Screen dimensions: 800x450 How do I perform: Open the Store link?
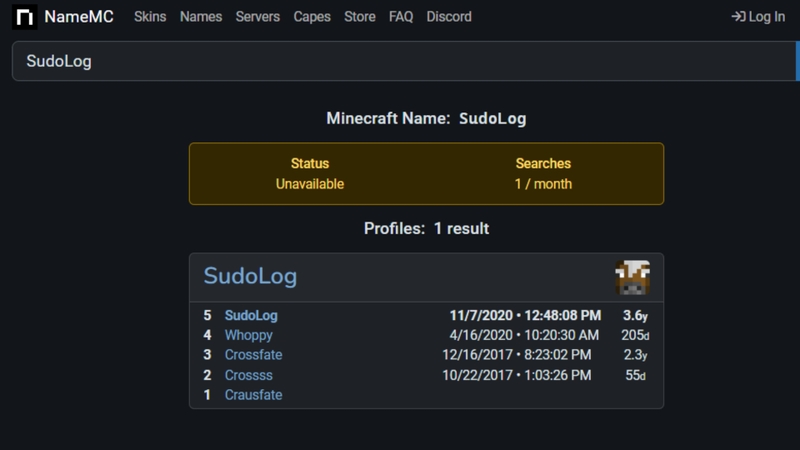[x=360, y=17]
